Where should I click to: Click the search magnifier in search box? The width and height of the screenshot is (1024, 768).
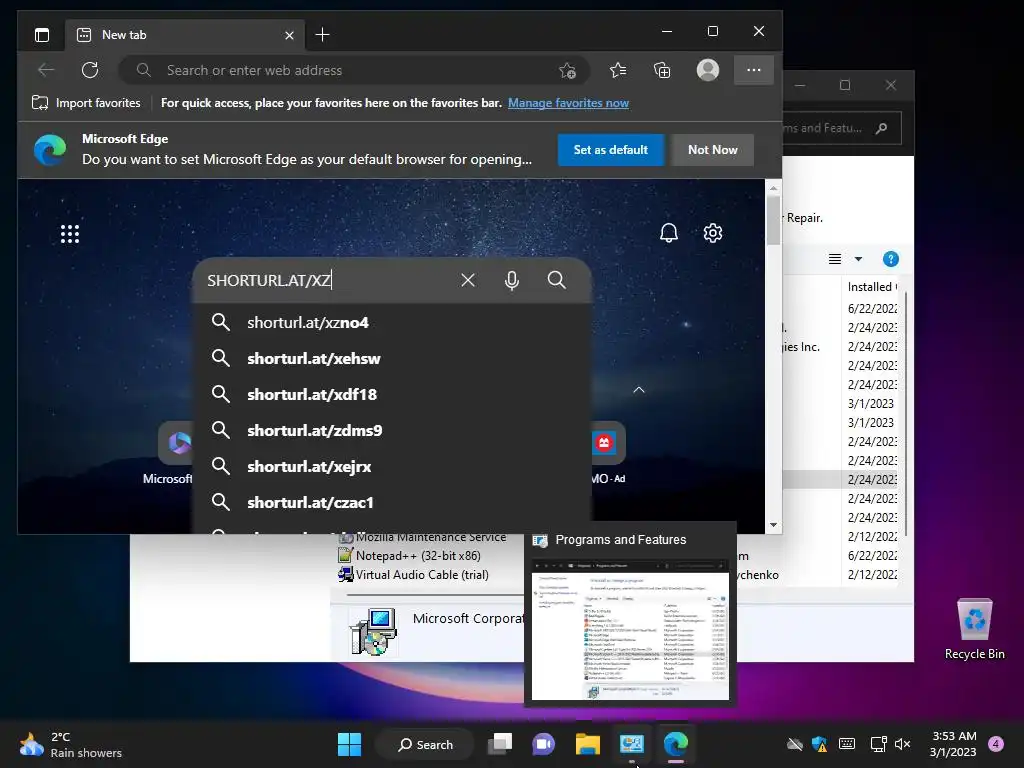pyautogui.click(x=556, y=280)
